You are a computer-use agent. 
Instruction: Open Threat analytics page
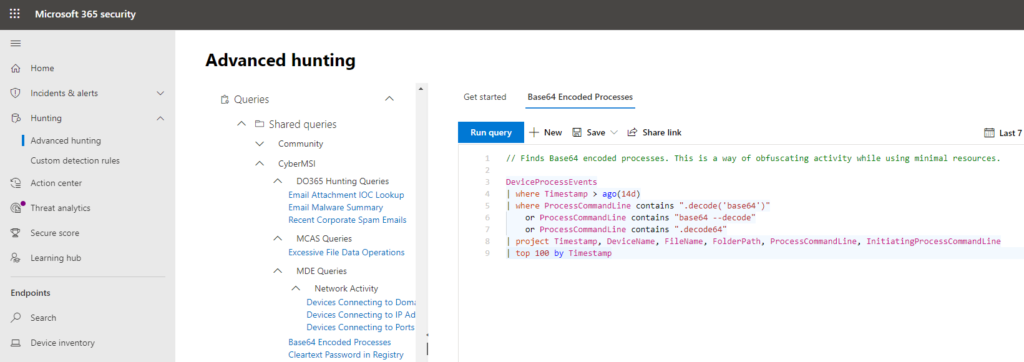(60, 208)
